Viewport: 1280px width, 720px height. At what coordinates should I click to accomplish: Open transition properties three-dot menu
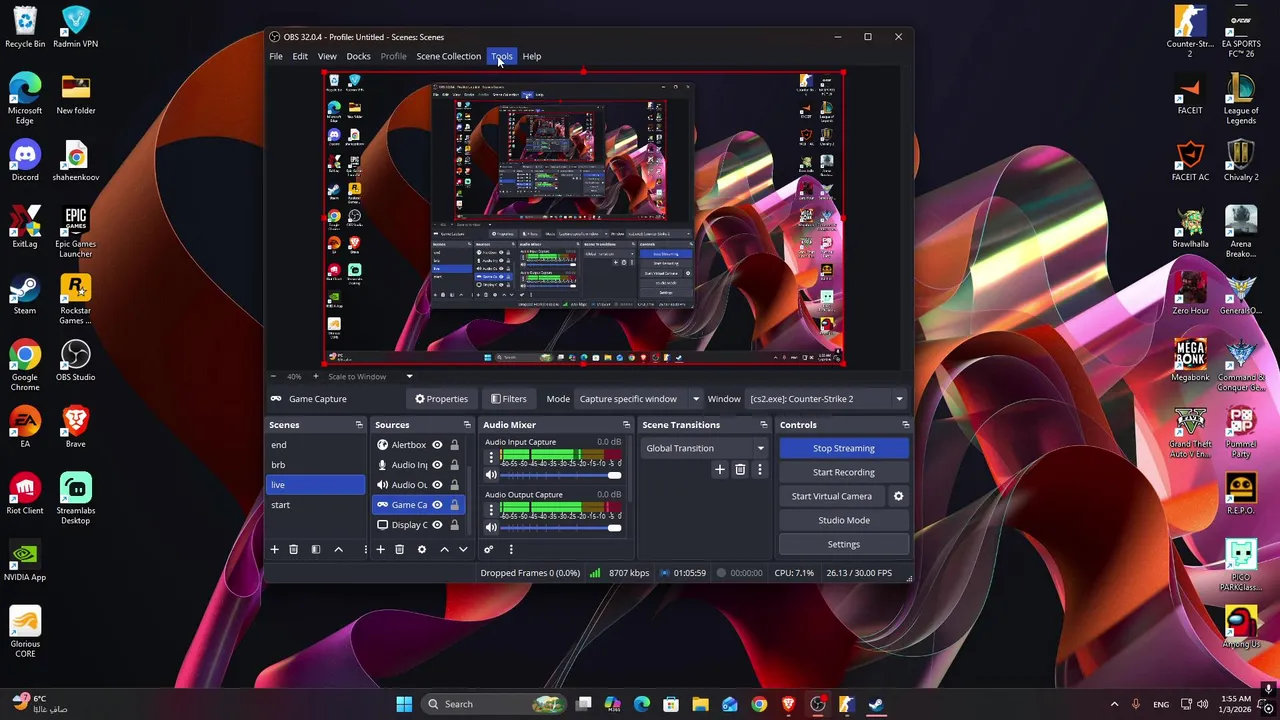pos(760,469)
